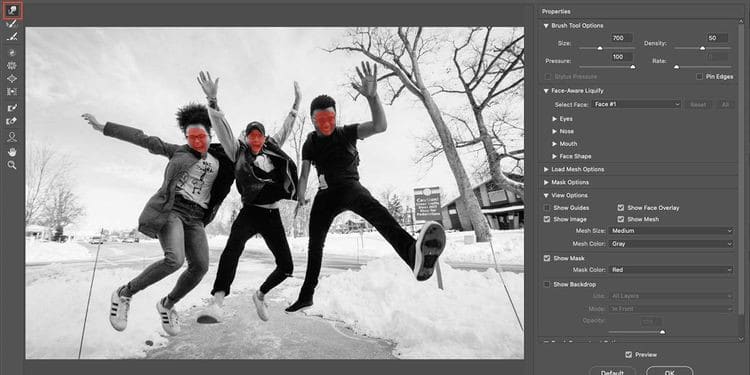The height and width of the screenshot is (375, 750).
Task: Select the Reconstruct tool
Action: 12,24
